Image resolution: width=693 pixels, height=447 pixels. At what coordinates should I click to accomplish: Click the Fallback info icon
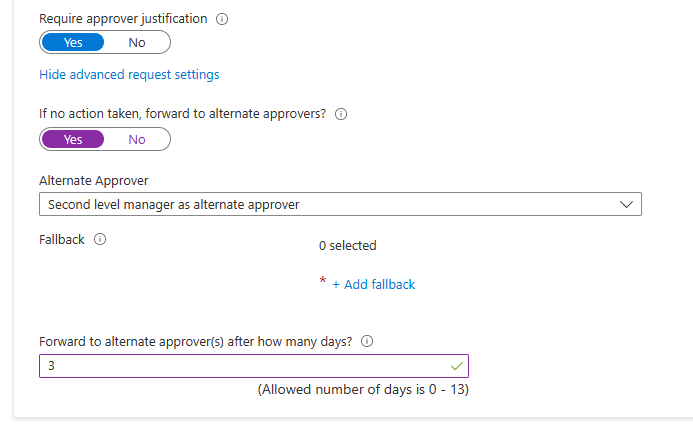100,240
